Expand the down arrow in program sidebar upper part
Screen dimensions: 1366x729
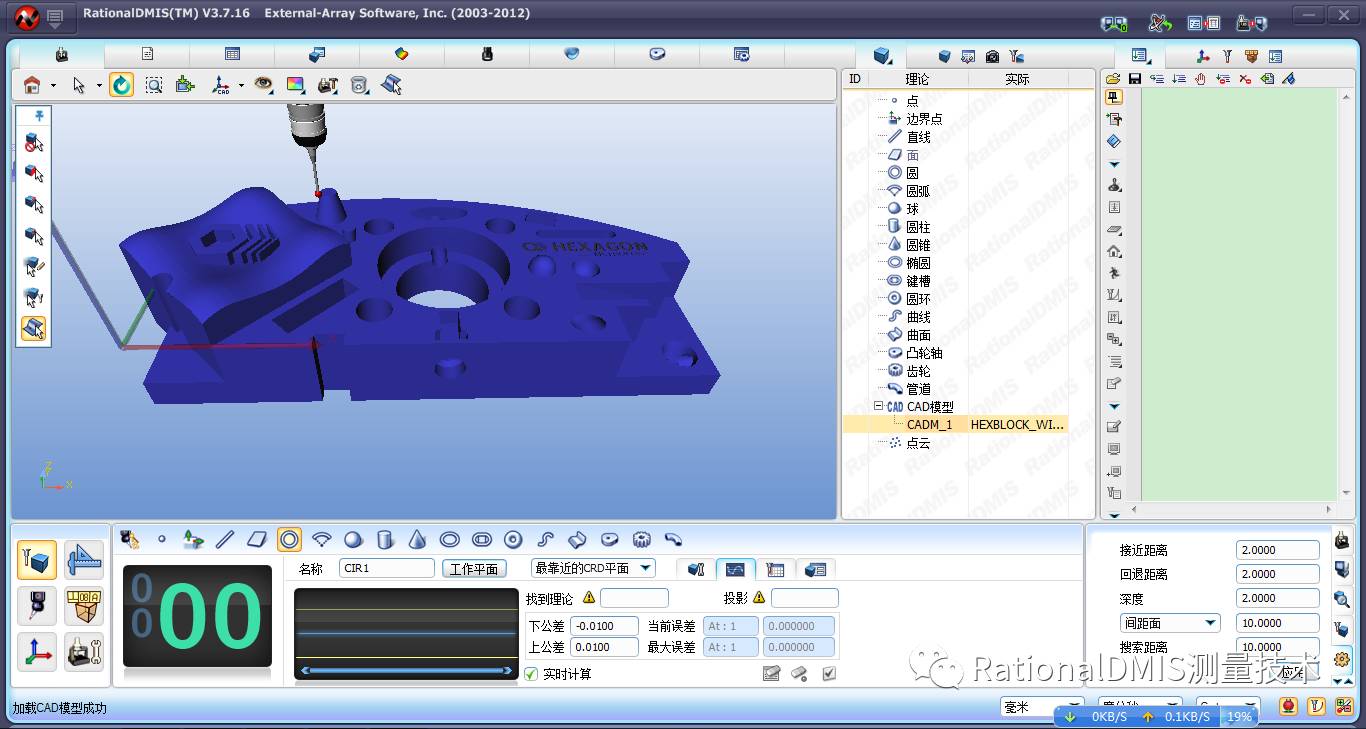[1114, 164]
